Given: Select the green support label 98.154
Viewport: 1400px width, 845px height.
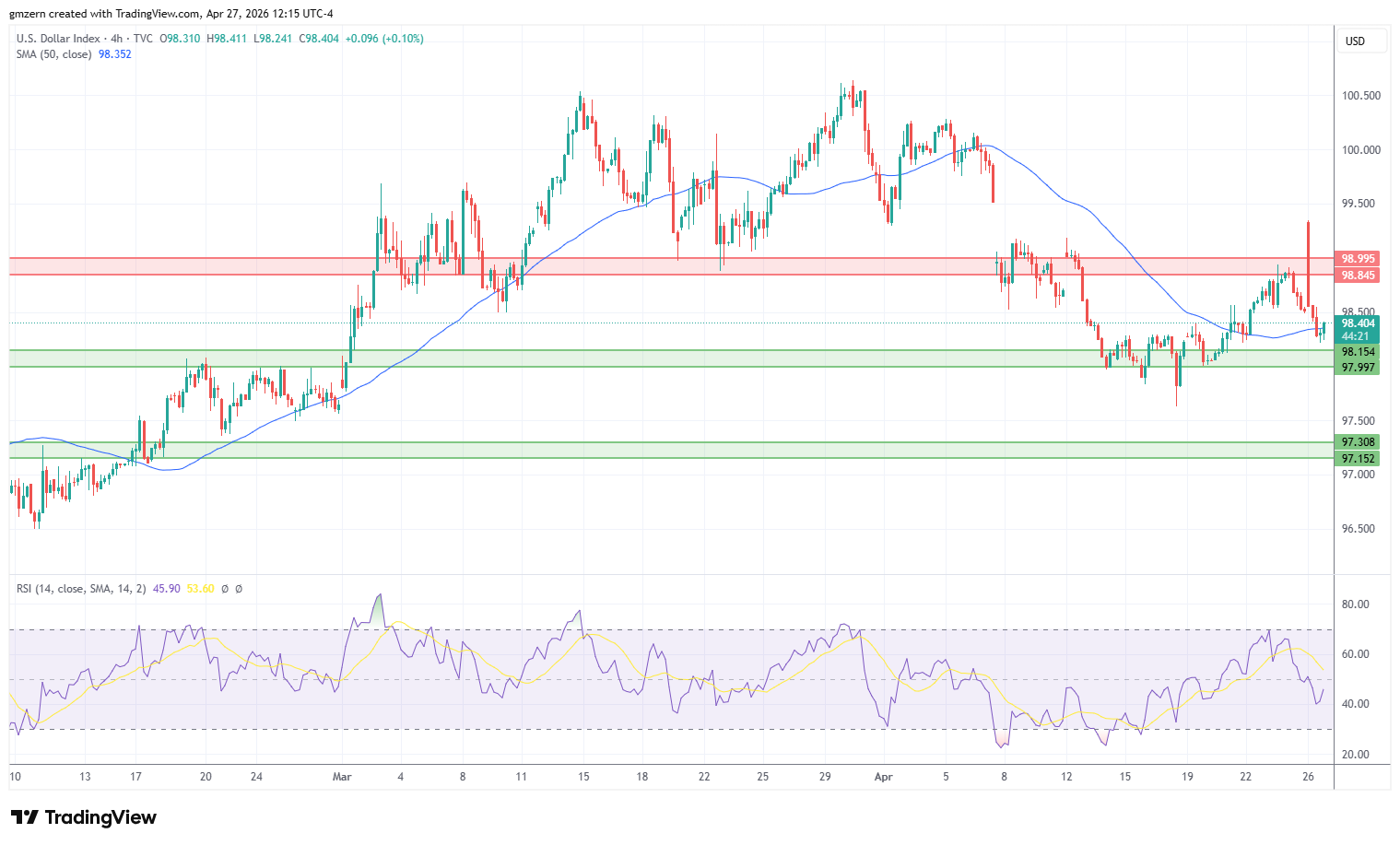Looking at the screenshot, I should (1358, 352).
